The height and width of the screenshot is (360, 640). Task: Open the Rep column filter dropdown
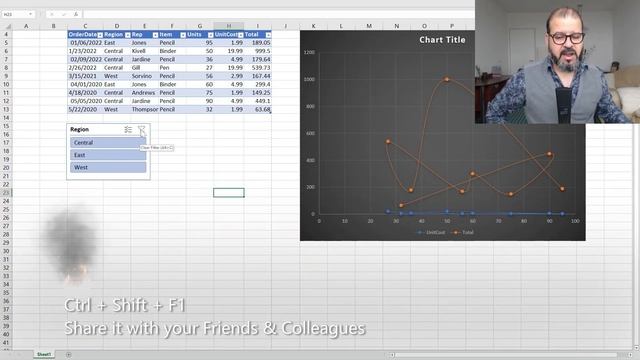[x=155, y=35]
